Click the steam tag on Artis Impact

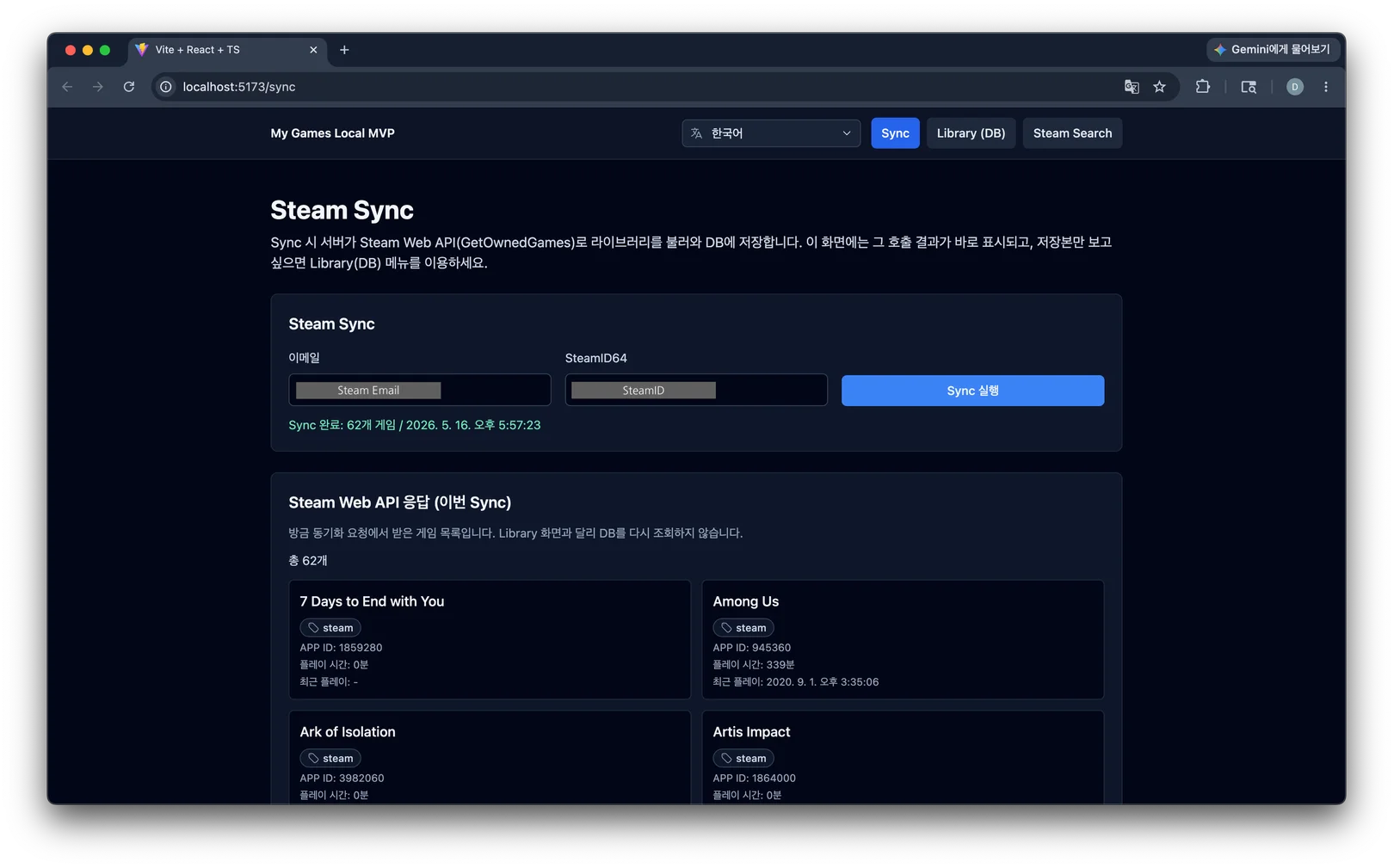click(x=743, y=759)
